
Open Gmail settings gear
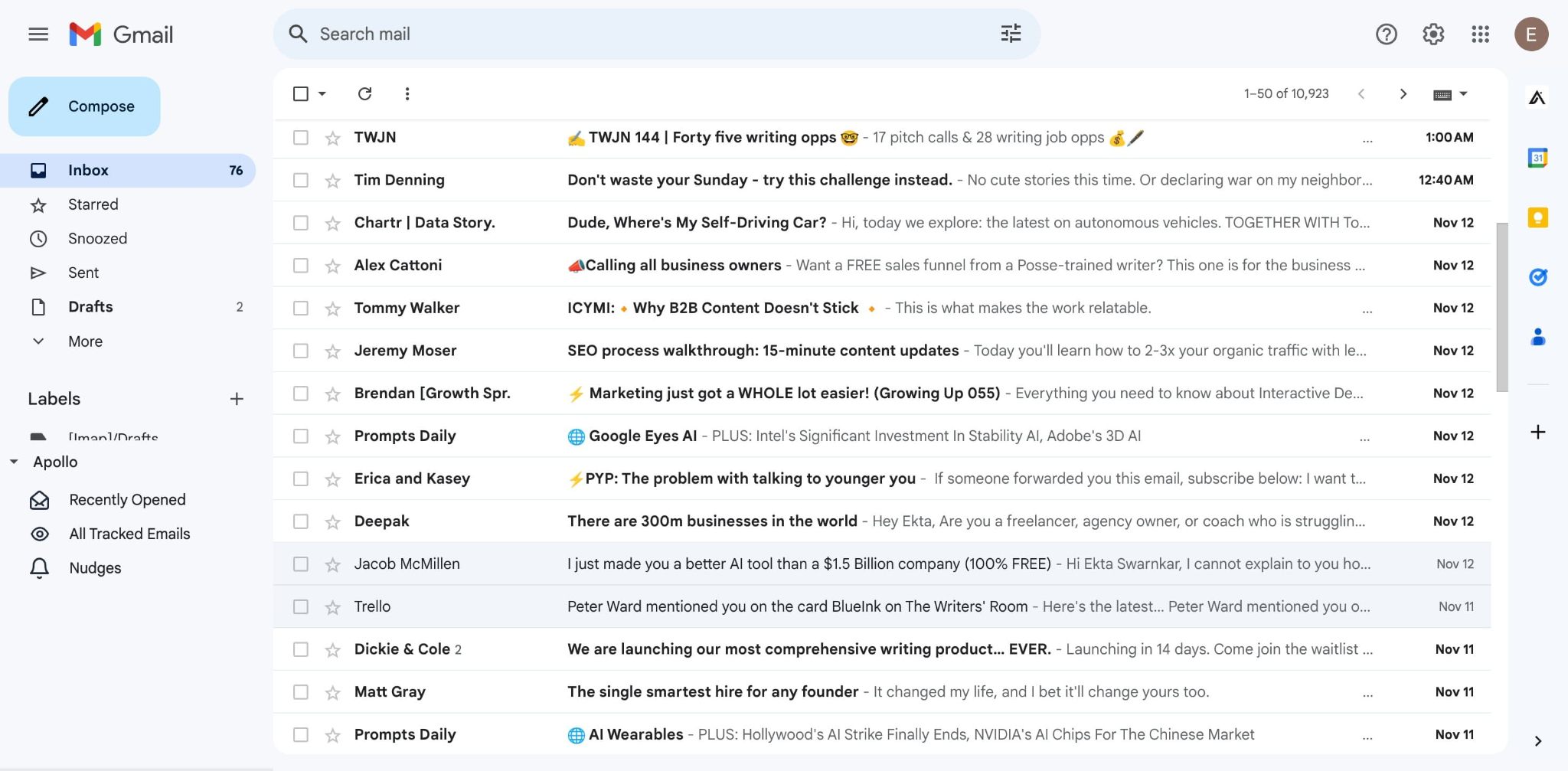(x=1432, y=34)
